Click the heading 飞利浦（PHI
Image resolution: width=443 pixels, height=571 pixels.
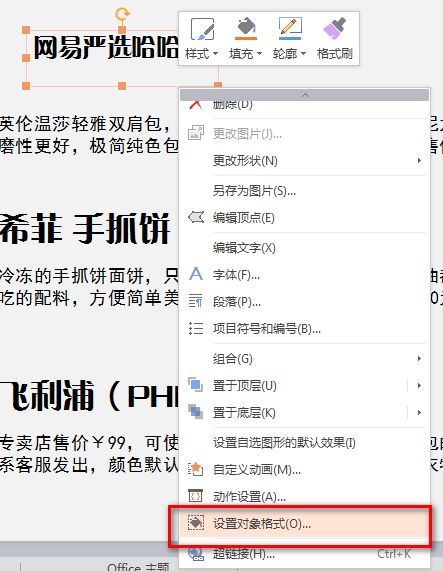[x=89, y=396]
